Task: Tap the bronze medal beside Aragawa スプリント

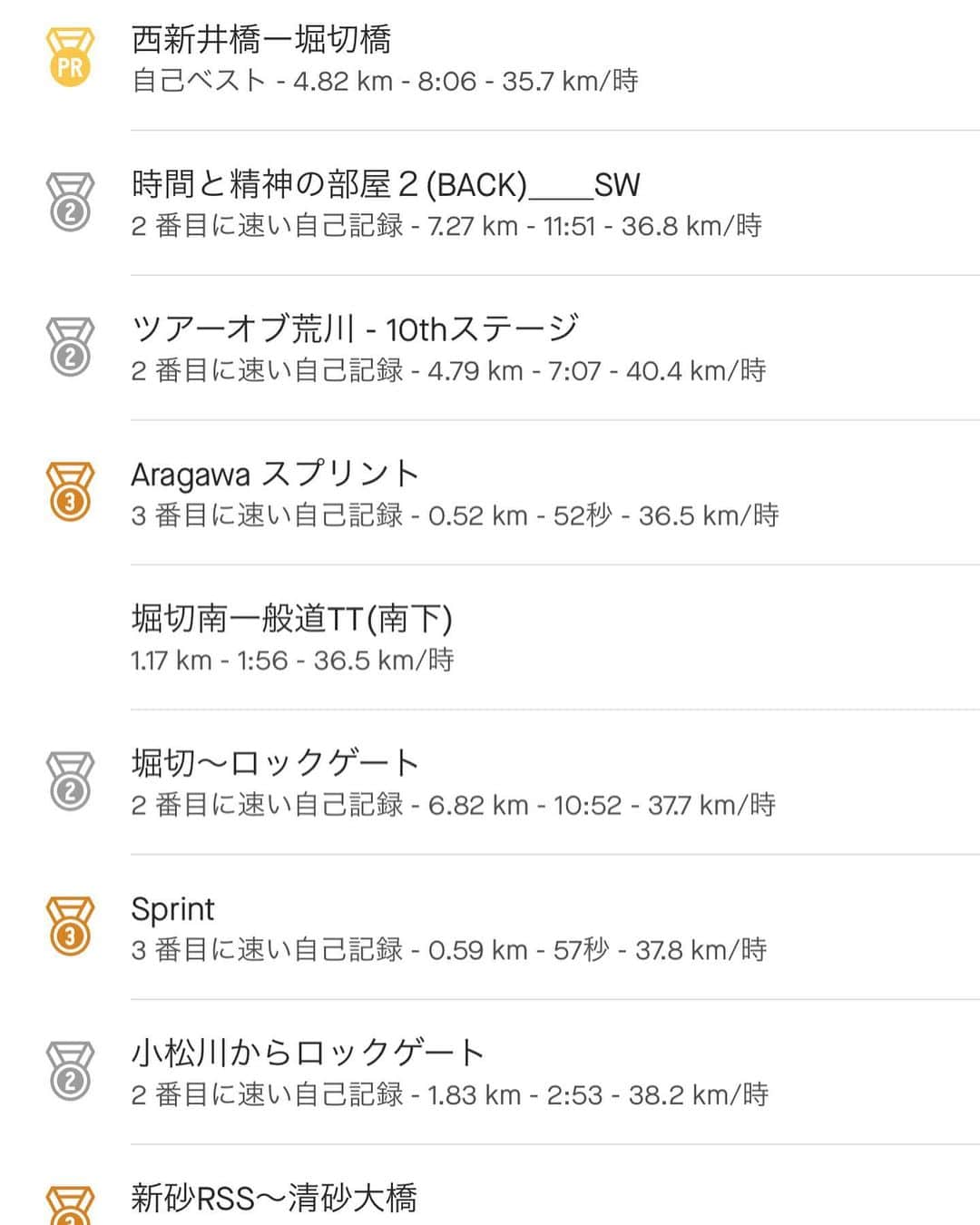Action: pyautogui.click(x=70, y=493)
